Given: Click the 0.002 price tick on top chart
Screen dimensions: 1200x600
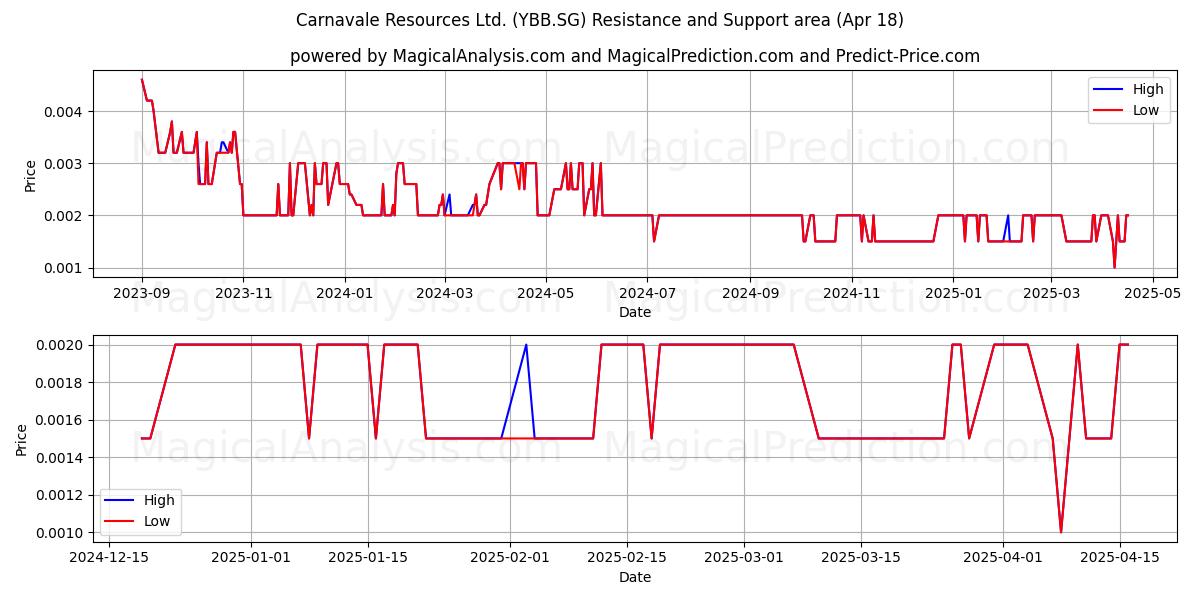Looking at the screenshot, I should [x=64, y=216].
